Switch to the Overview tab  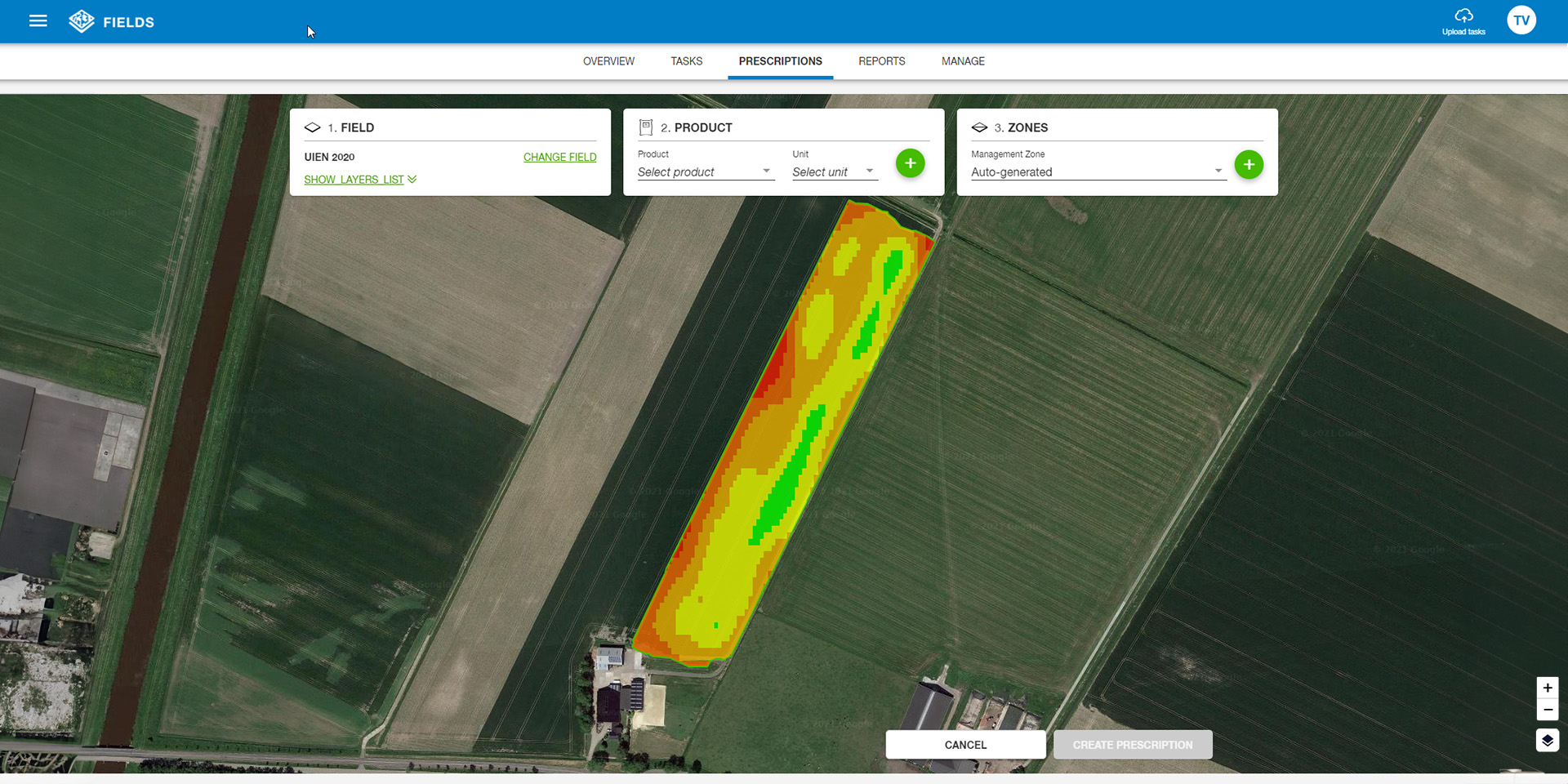click(608, 61)
